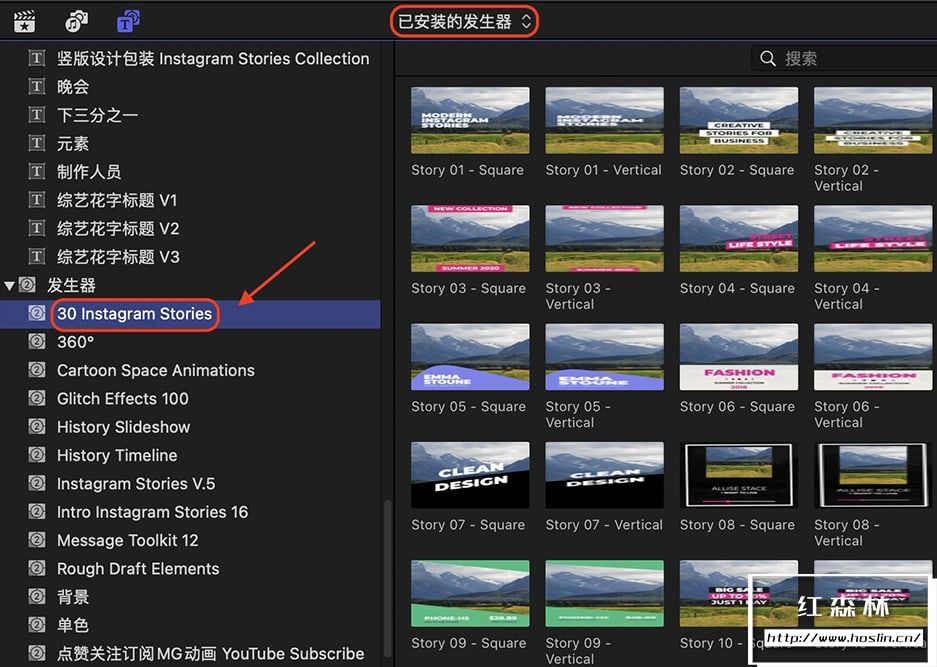Click the generator icon beside Glitch Effects 100
This screenshot has height=667, width=937.
pyautogui.click(x=36, y=398)
